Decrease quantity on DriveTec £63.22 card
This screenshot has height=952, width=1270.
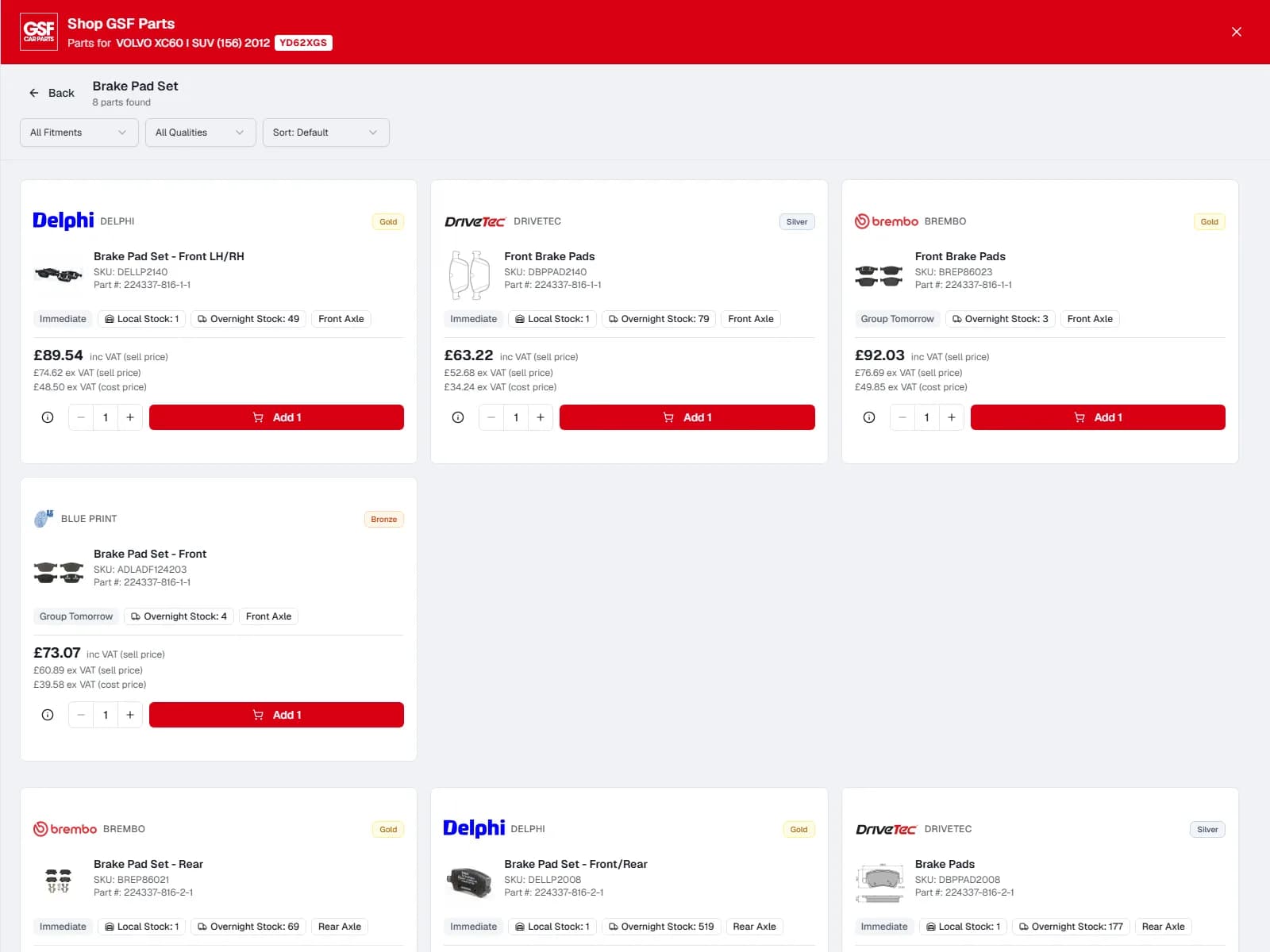491,417
